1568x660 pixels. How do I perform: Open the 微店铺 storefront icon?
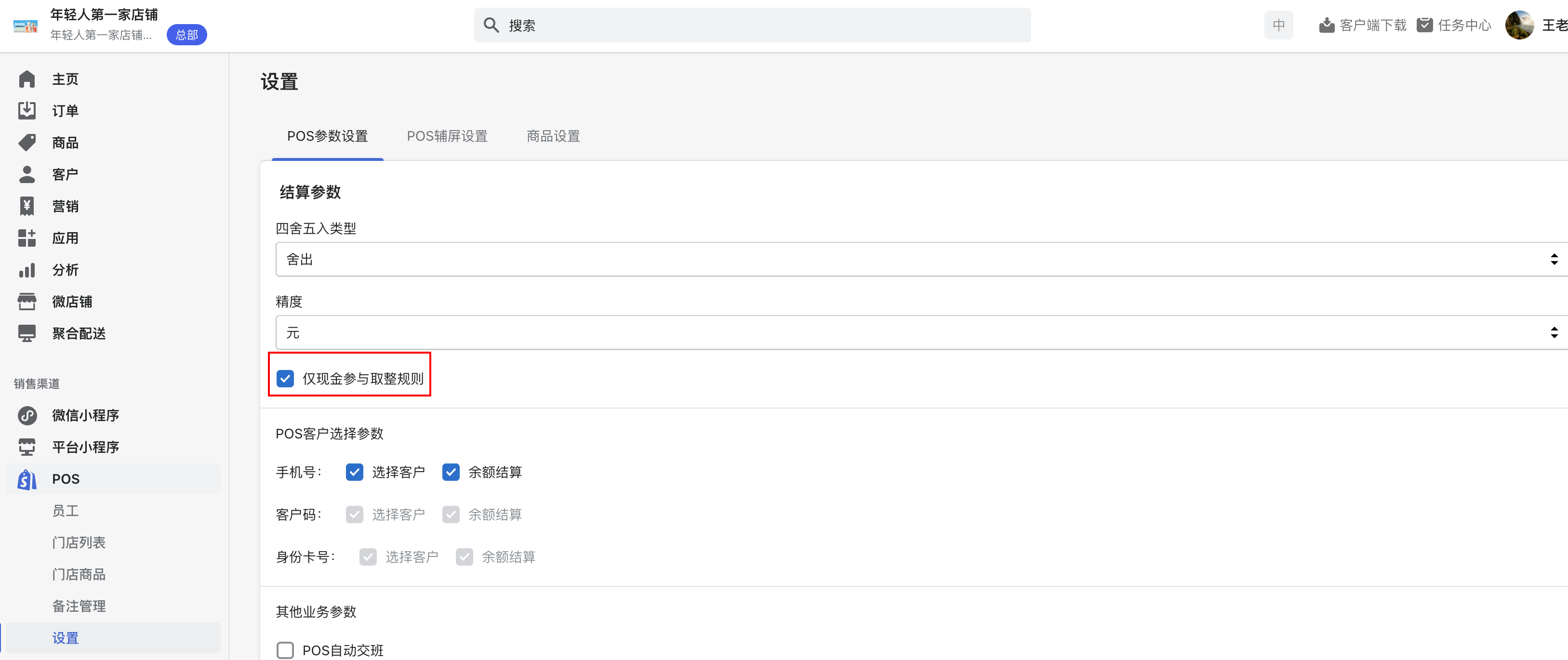click(27, 302)
